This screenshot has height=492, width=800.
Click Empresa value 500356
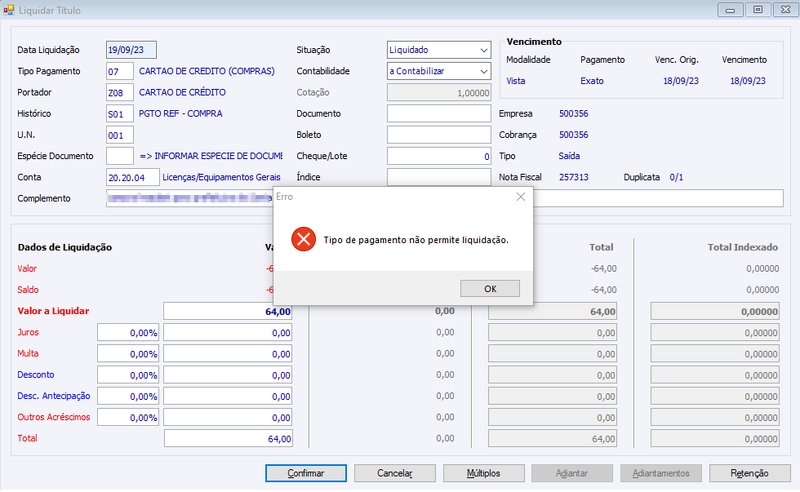click(x=573, y=114)
